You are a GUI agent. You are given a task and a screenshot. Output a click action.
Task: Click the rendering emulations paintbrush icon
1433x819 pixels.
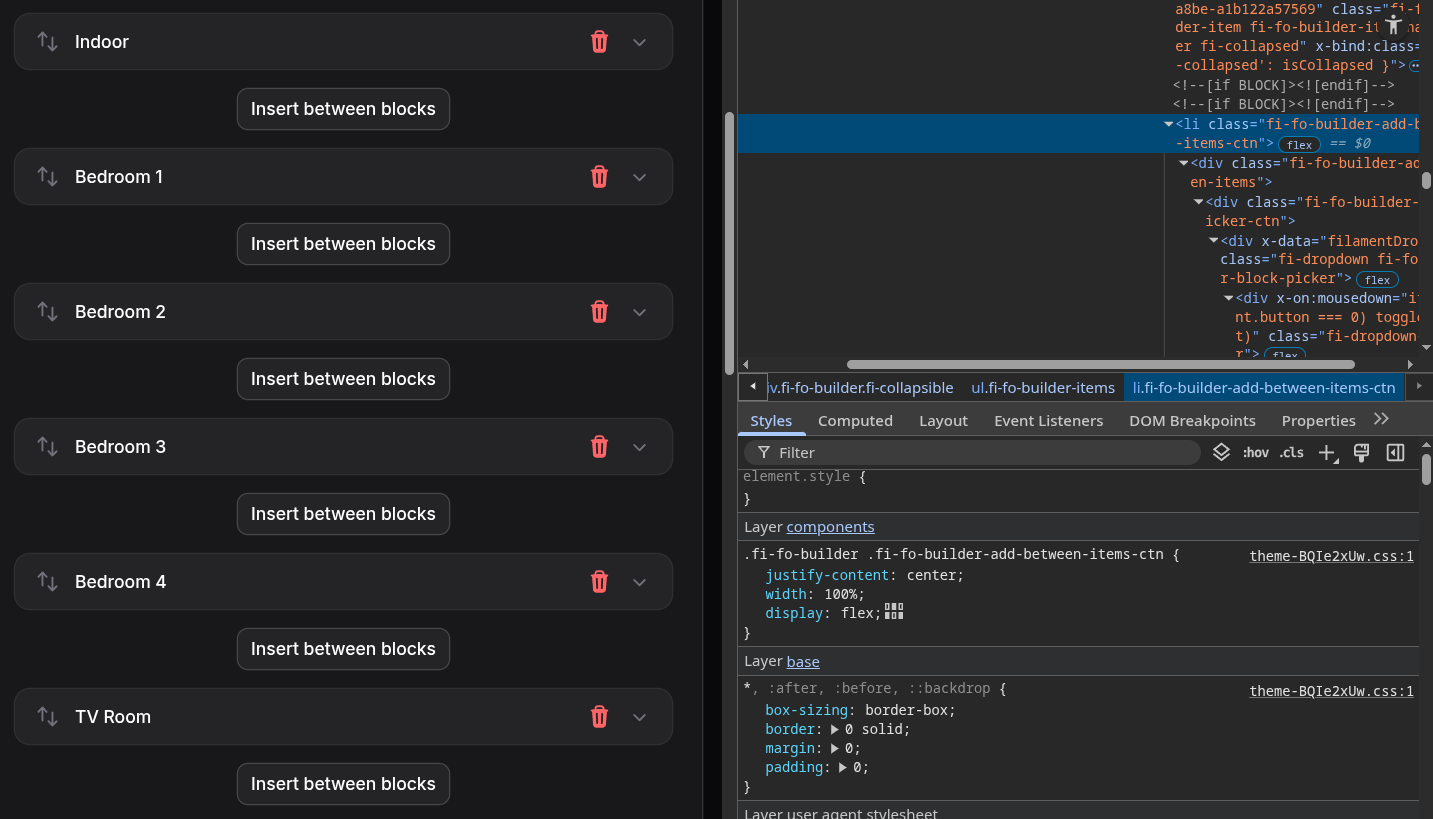coord(1360,453)
